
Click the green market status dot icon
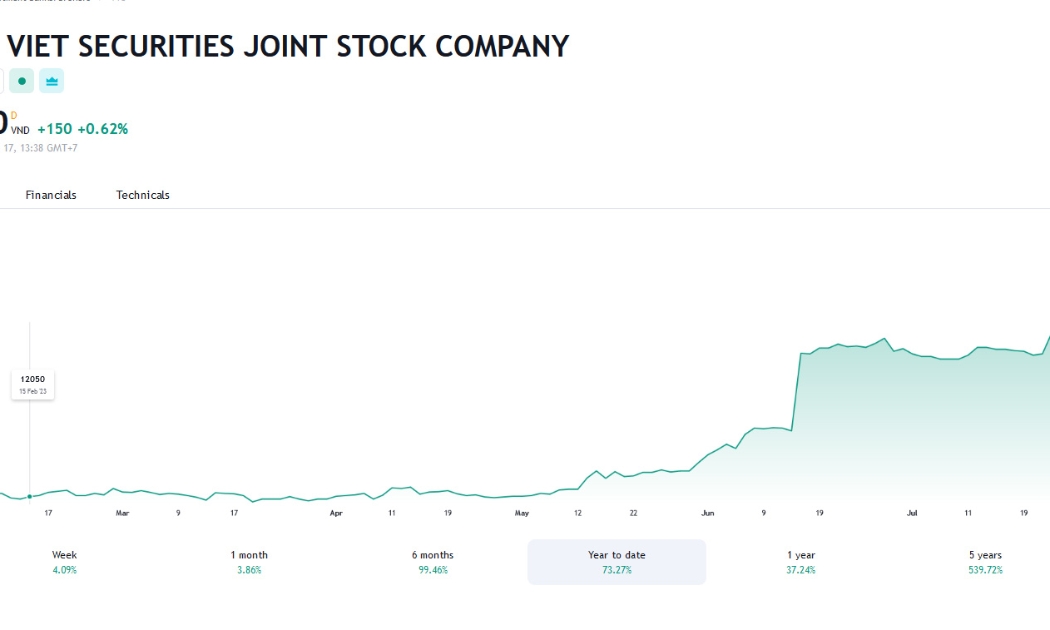pos(21,81)
